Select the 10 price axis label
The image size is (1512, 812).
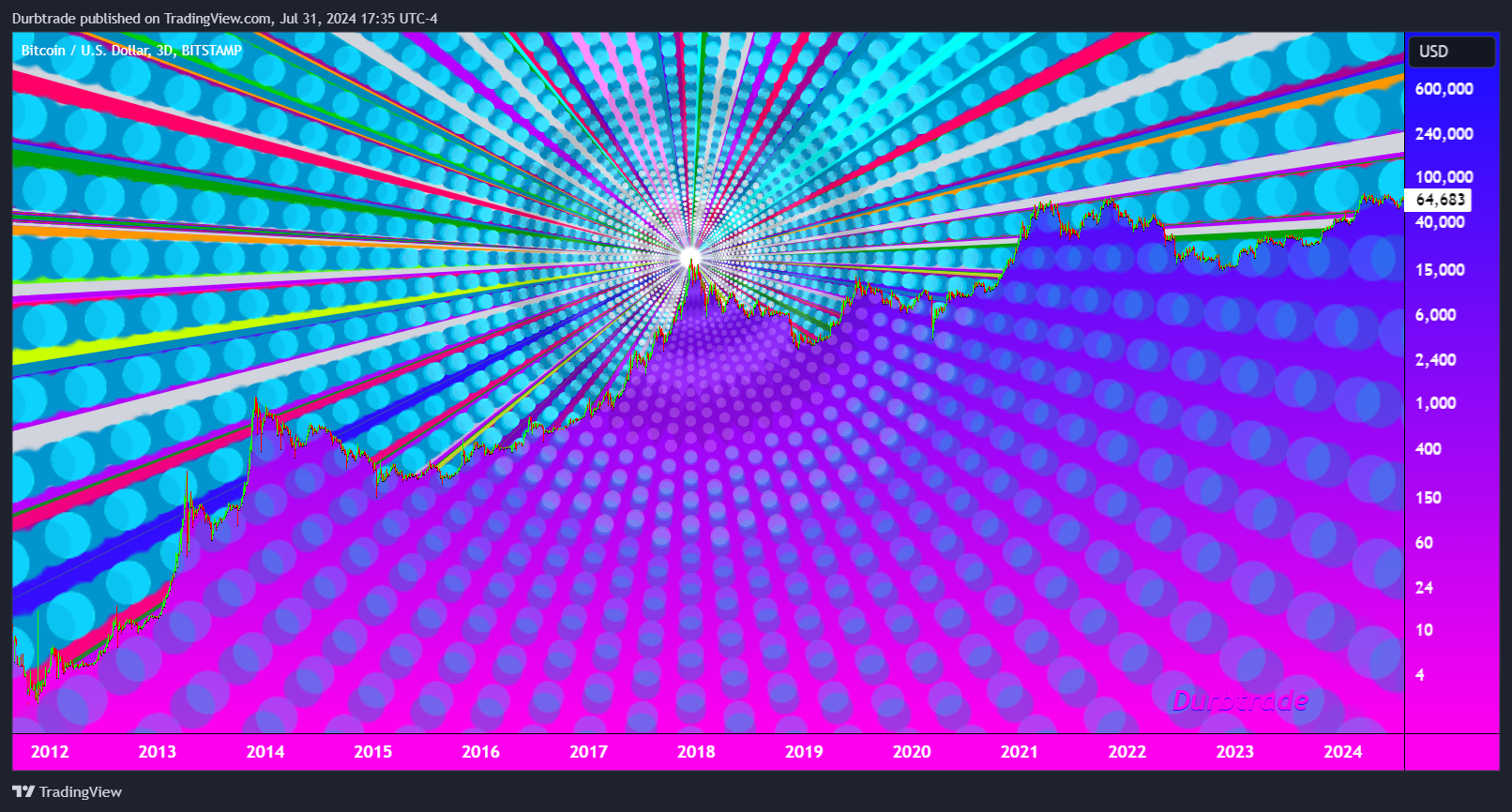tap(1424, 630)
